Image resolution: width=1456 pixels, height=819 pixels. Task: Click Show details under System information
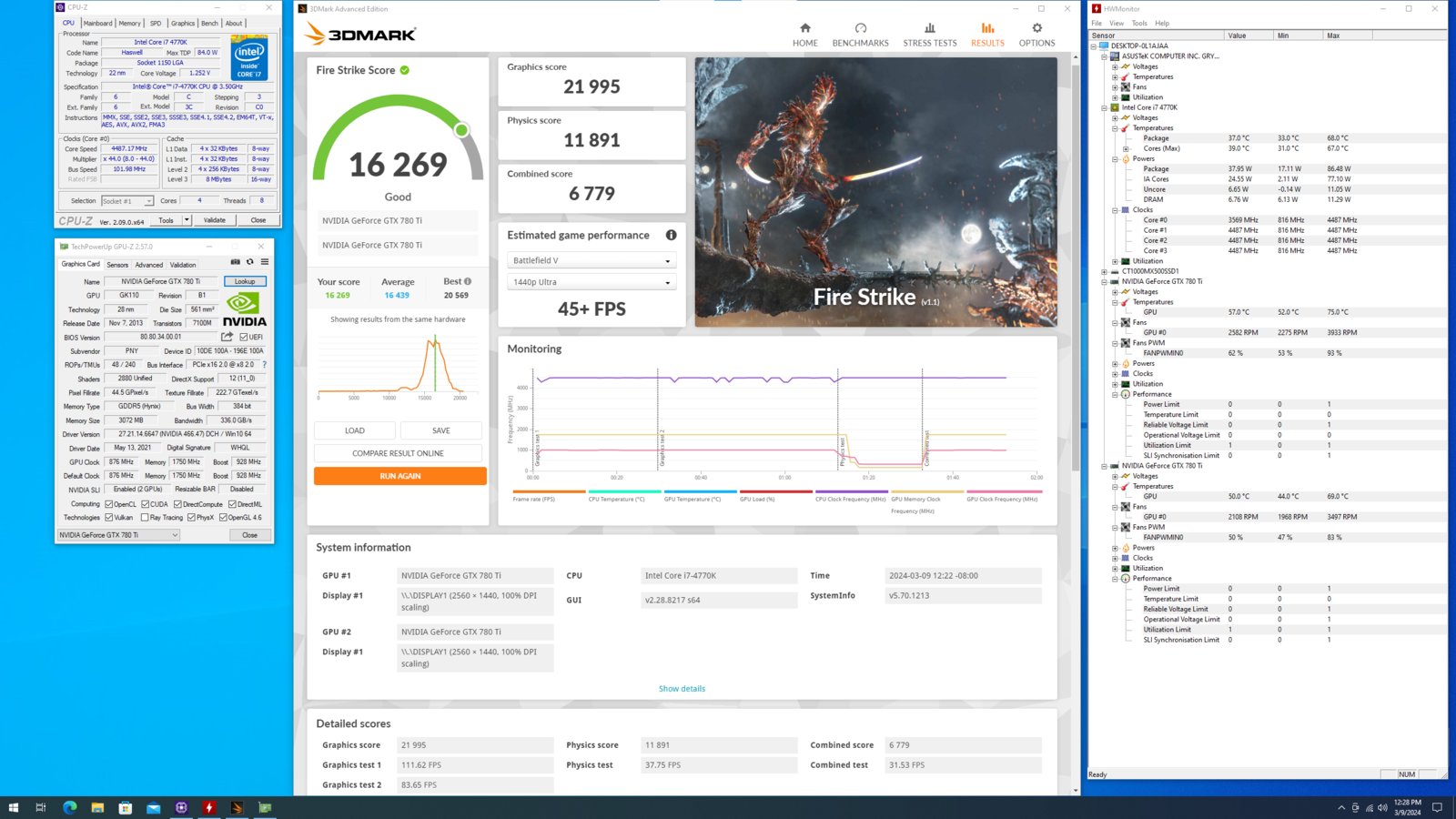tap(682, 689)
